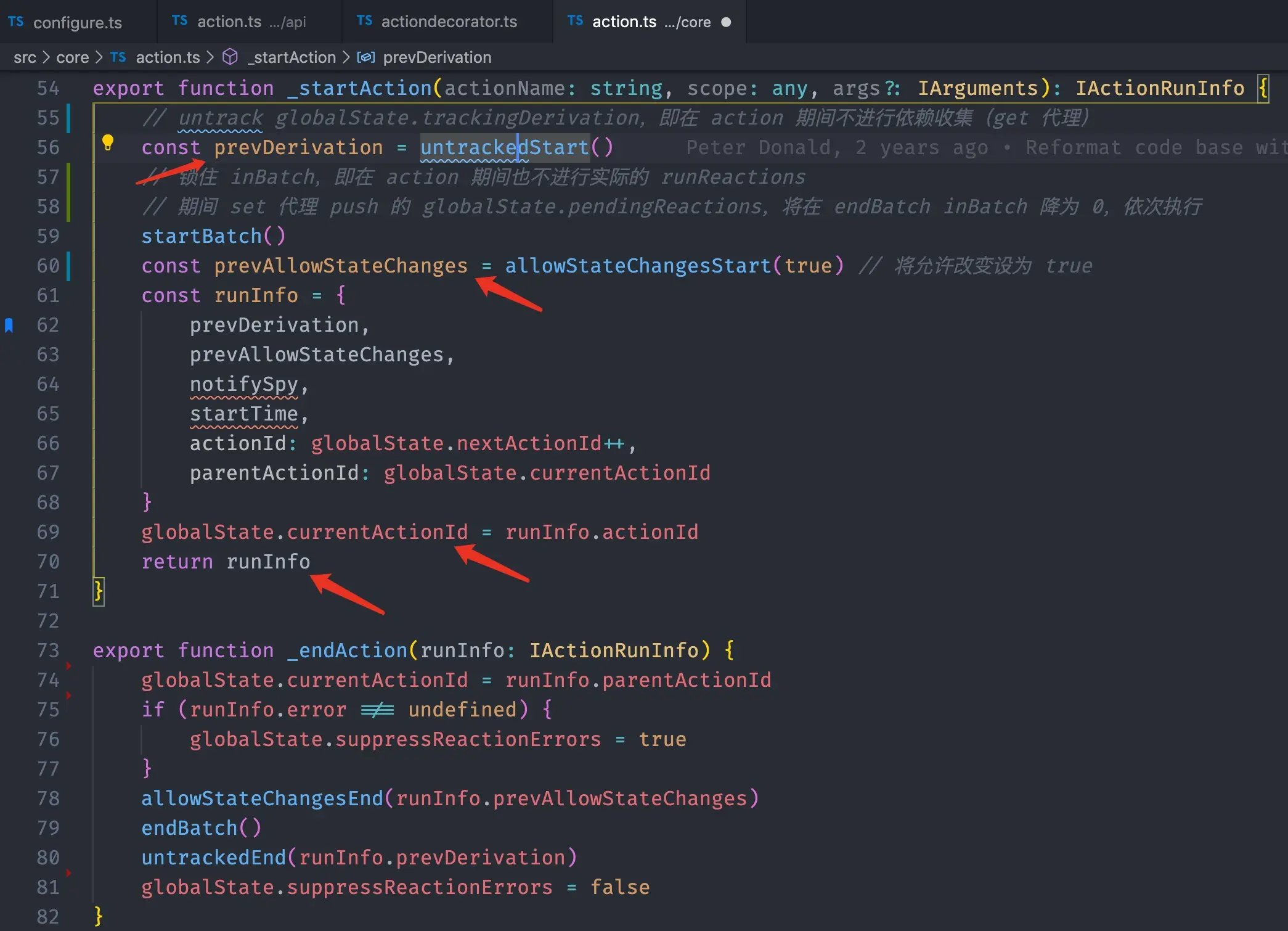
Task: Click the blue bookmark marker at line 62
Action: pyautogui.click(x=9, y=325)
